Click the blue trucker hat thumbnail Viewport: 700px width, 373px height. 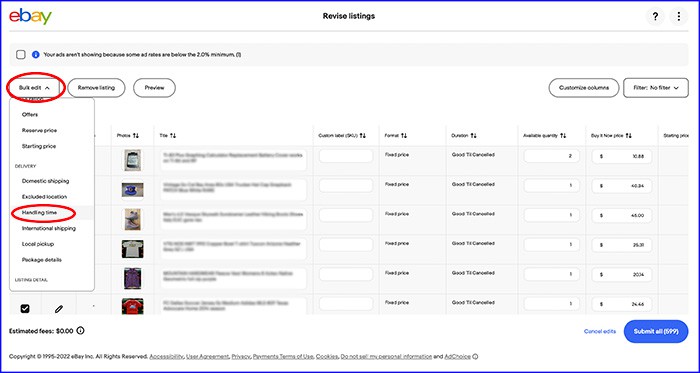click(132, 190)
